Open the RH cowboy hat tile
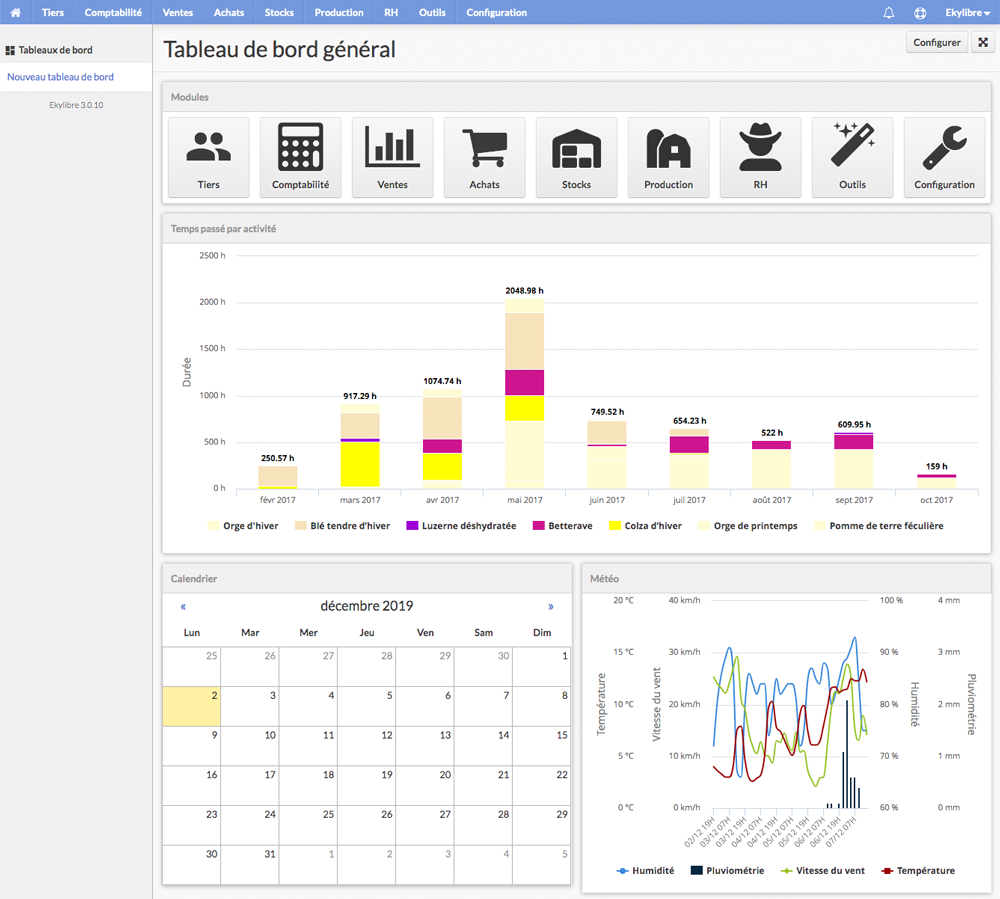This screenshot has width=1000, height=899. tap(760, 157)
